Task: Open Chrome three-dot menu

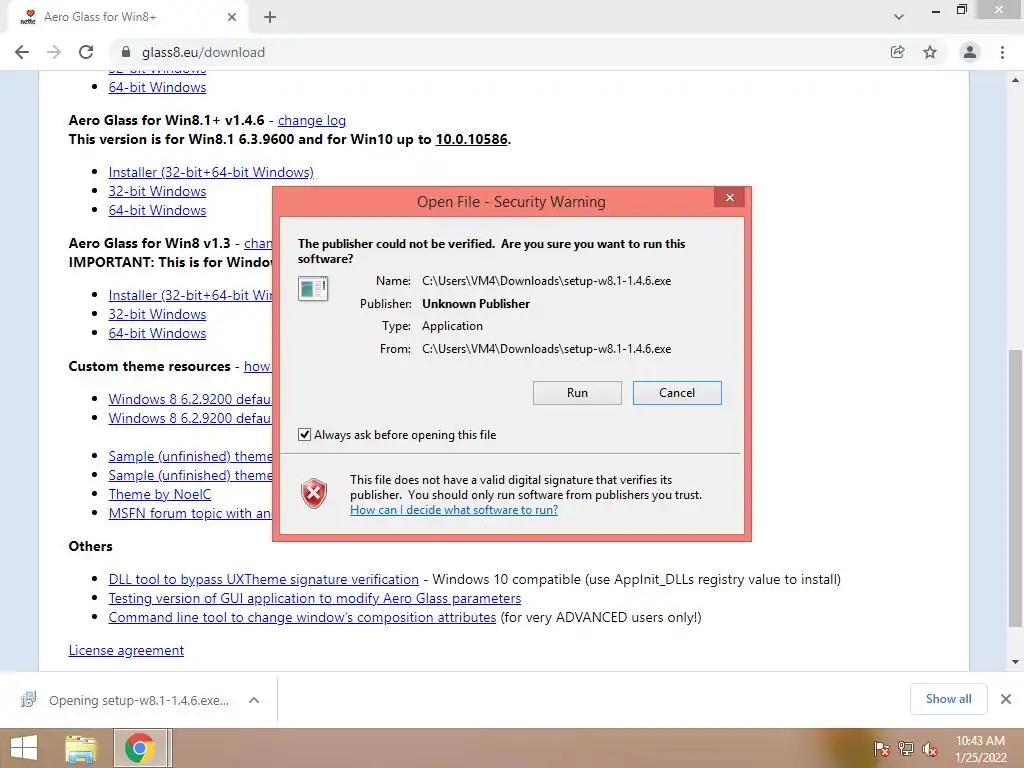Action: point(1002,52)
